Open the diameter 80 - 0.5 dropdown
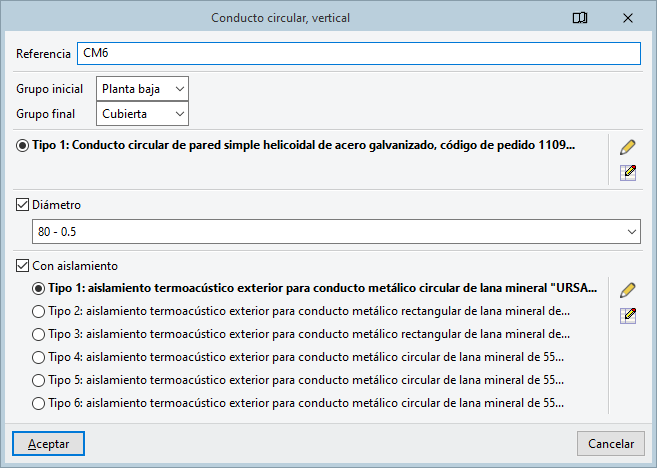The height and width of the screenshot is (468, 657). [x=328, y=232]
